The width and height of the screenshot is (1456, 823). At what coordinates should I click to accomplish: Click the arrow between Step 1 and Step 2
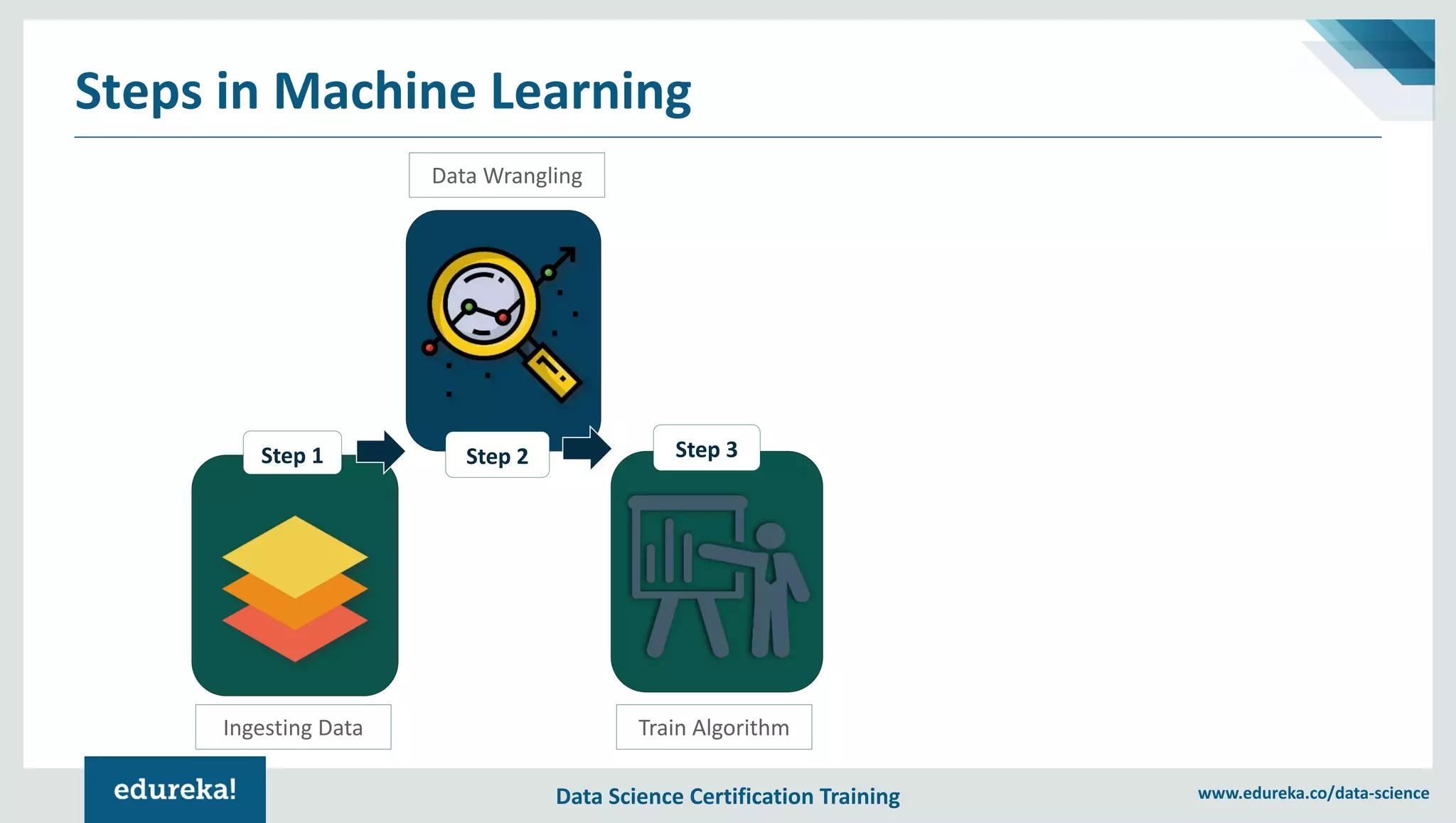click(x=380, y=452)
